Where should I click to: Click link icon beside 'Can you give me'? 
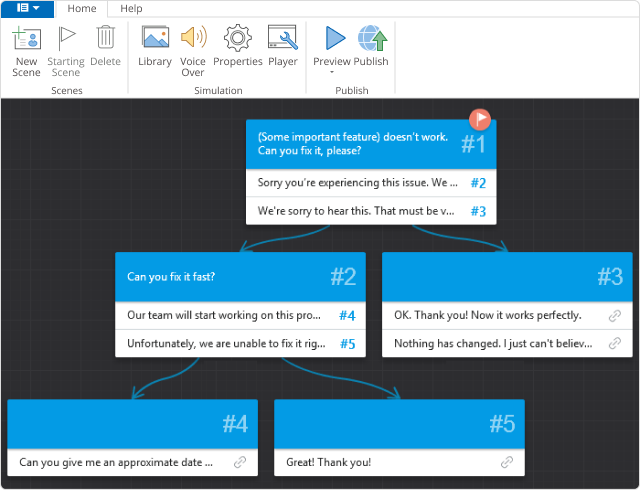coord(240,462)
